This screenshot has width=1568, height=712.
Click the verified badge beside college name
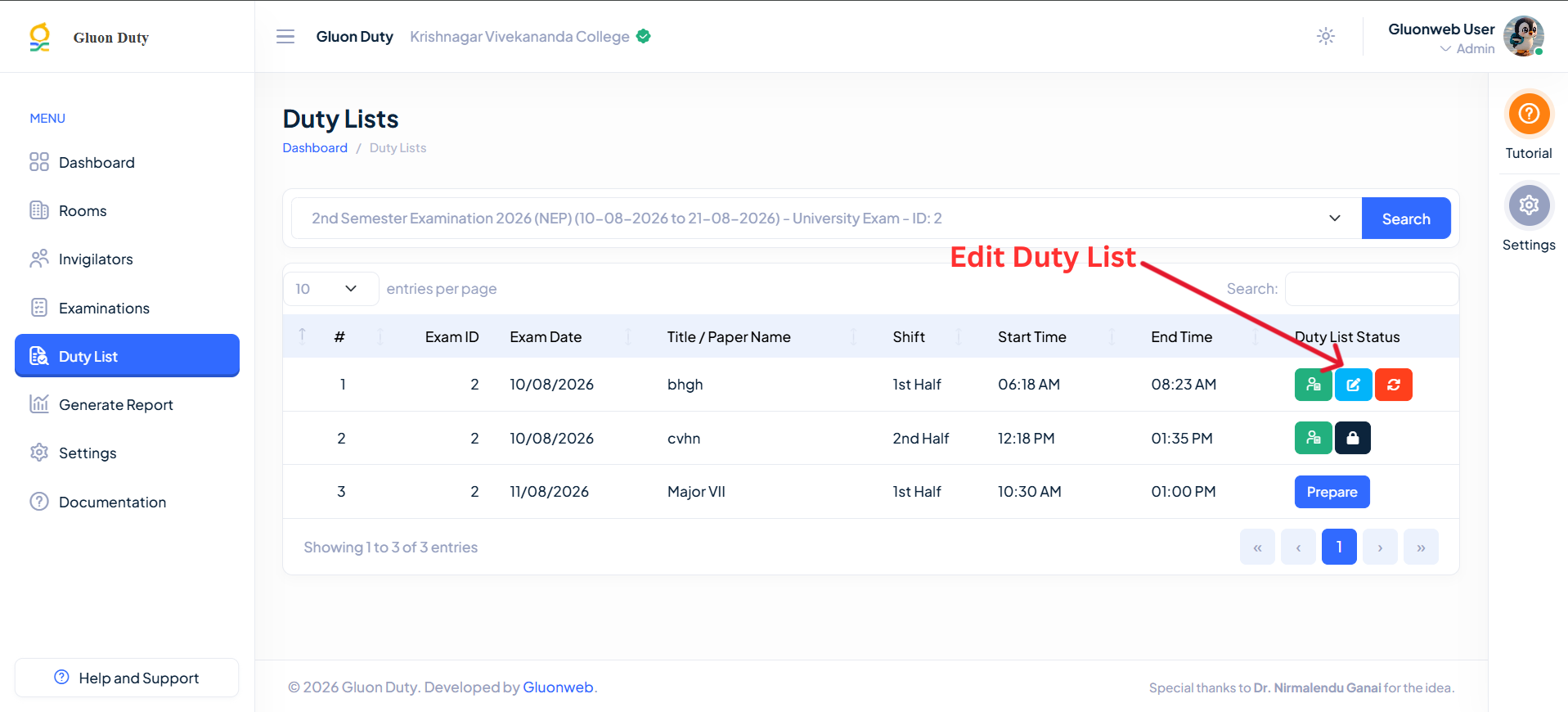644,36
